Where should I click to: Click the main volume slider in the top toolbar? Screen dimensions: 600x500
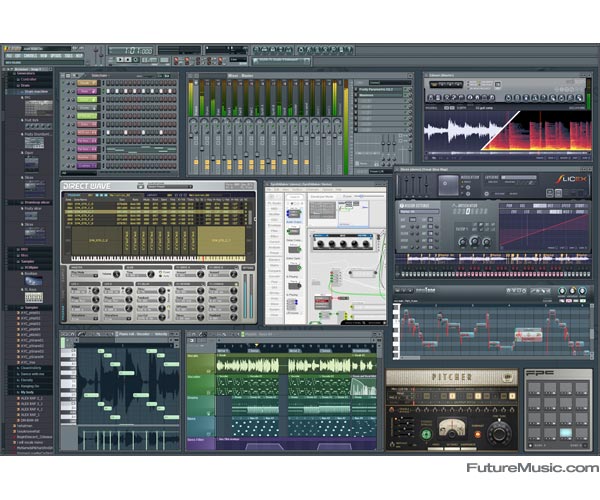coord(96,55)
